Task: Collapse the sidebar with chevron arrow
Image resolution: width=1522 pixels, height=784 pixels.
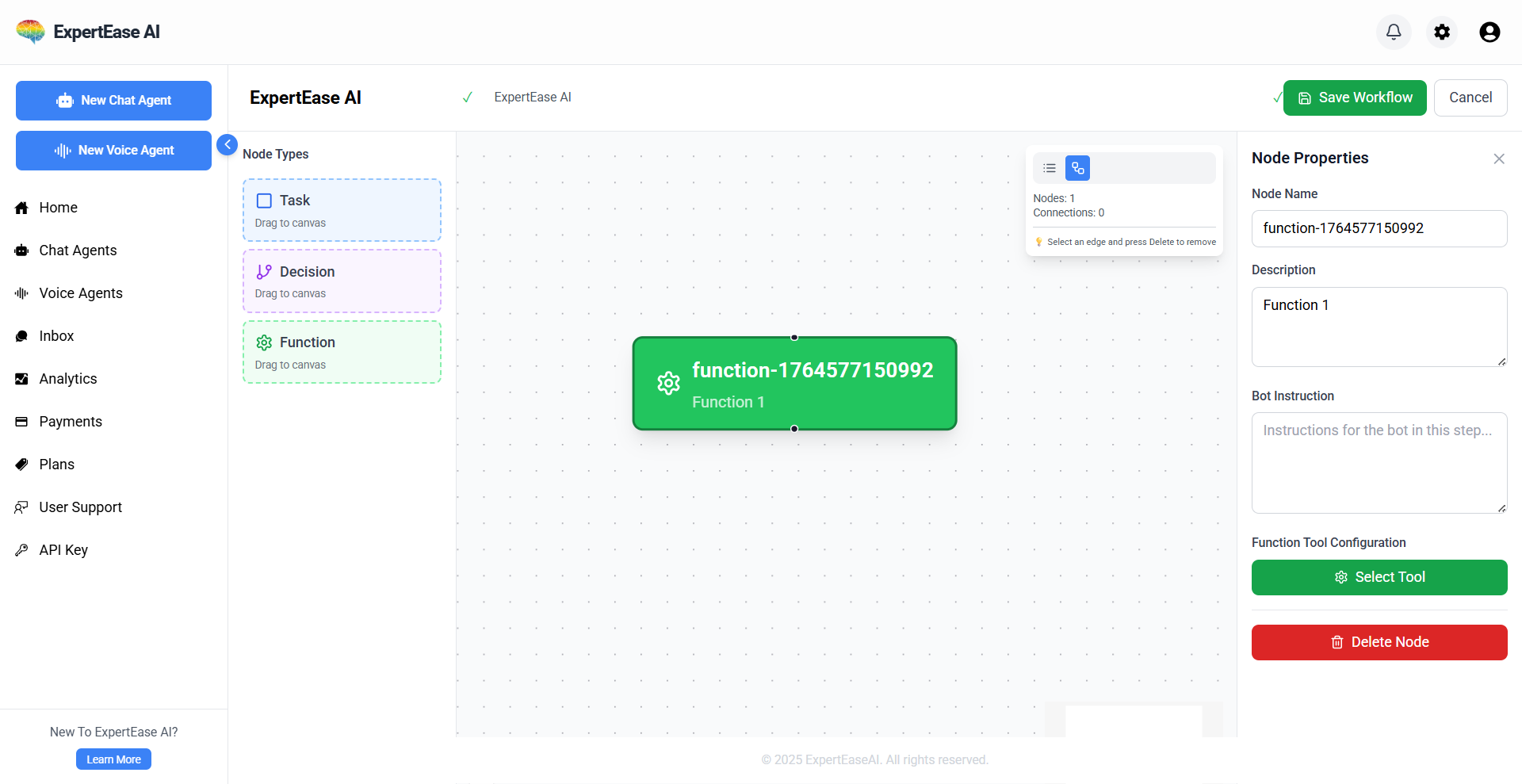Action: 227,144
